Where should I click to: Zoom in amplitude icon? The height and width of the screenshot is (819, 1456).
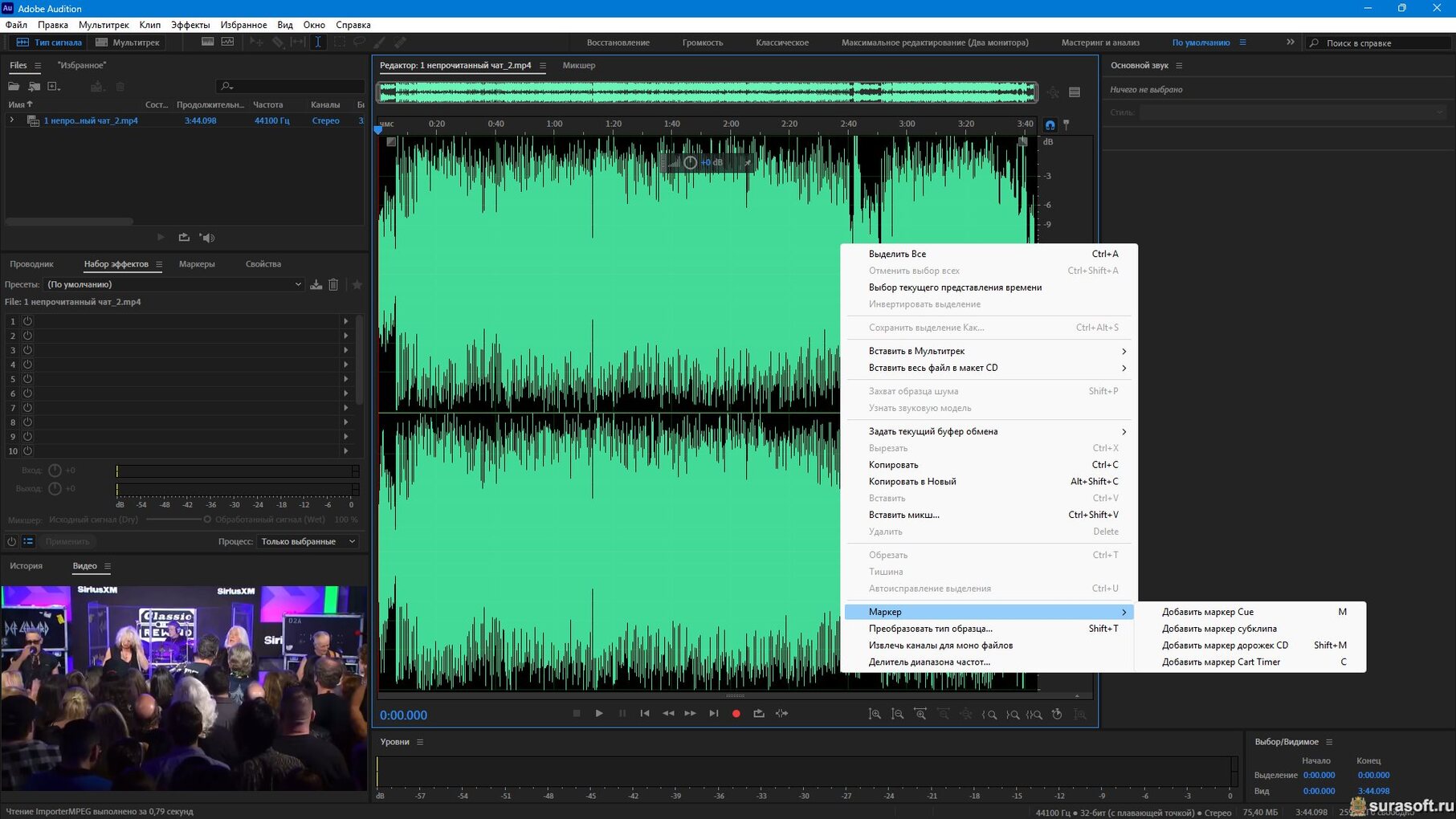tap(875, 714)
